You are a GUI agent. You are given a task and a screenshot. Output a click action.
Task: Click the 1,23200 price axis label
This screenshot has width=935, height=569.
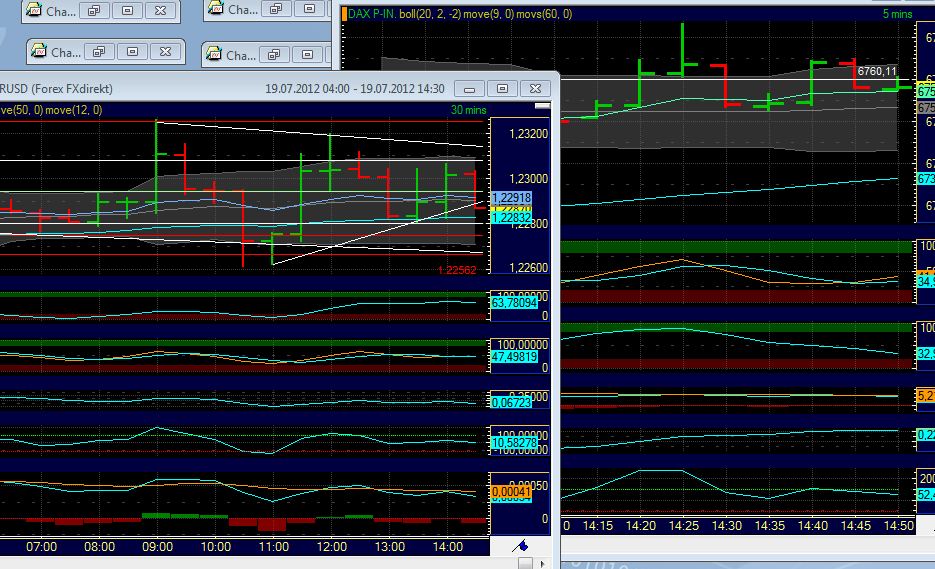coord(528,134)
